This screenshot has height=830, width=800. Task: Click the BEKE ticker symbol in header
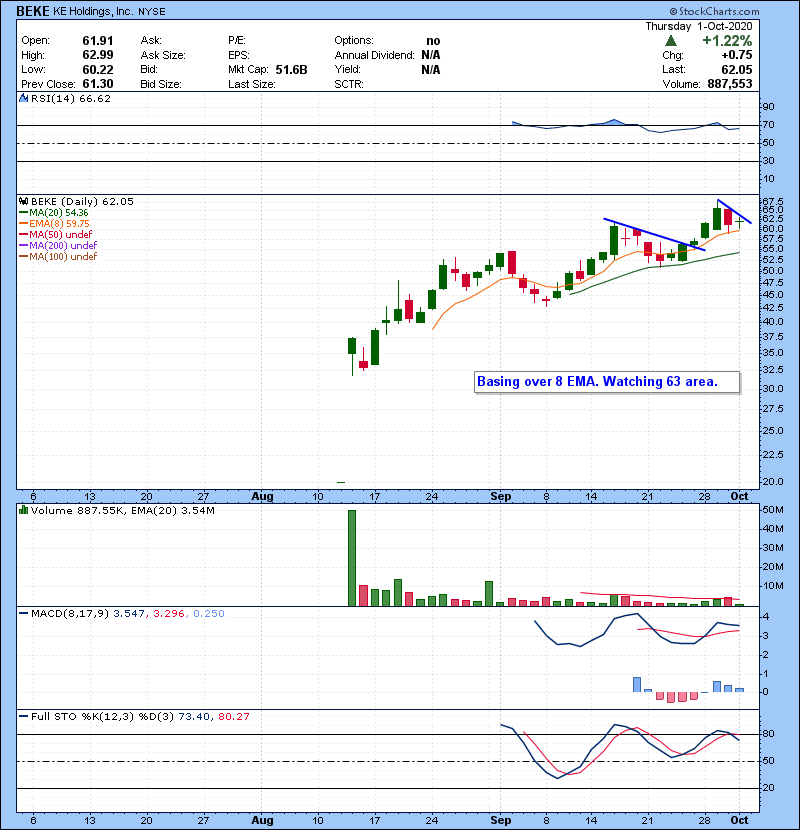pyautogui.click(x=33, y=11)
